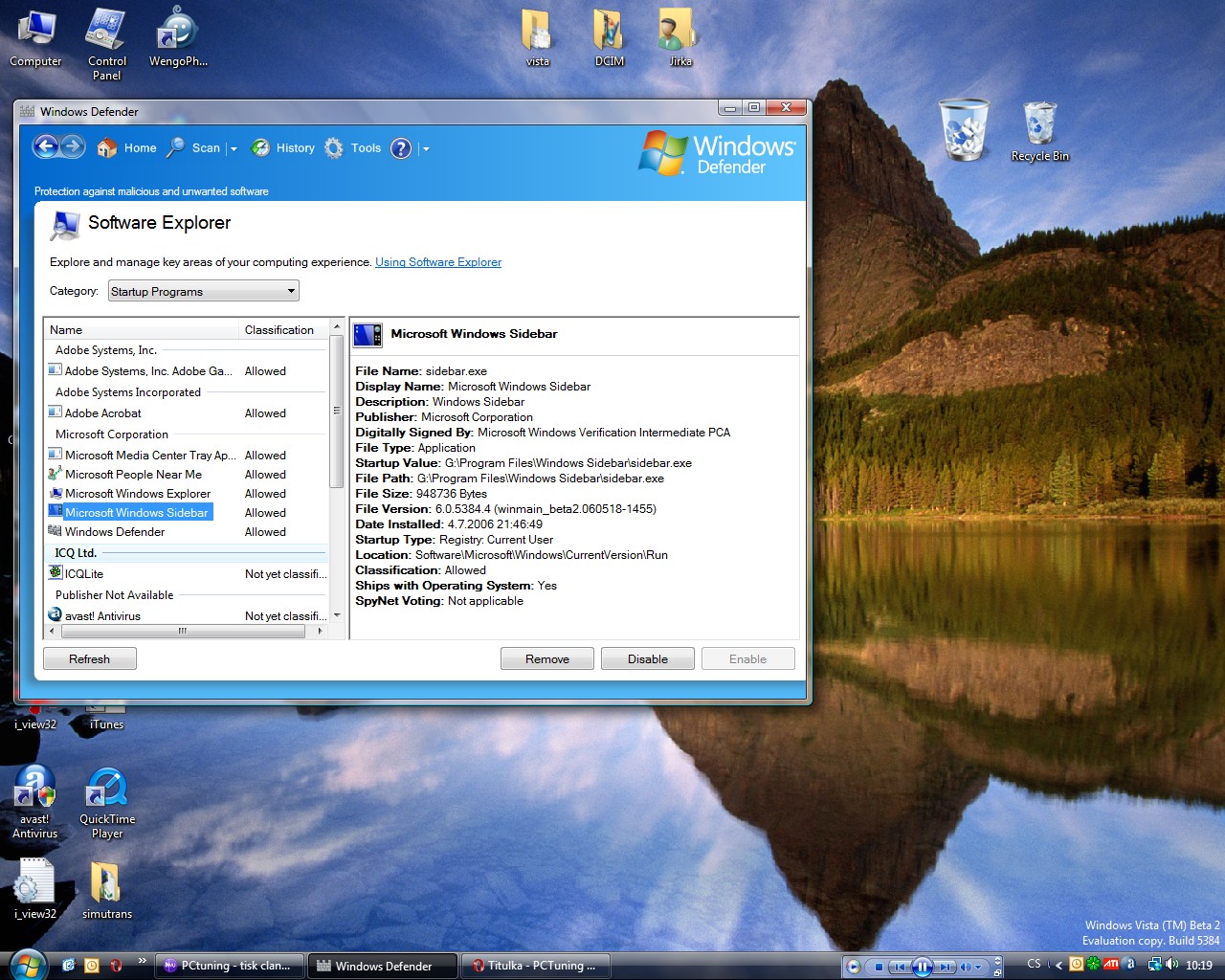Open the DCIM folder on desktop
1225x980 pixels.
(610, 38)
